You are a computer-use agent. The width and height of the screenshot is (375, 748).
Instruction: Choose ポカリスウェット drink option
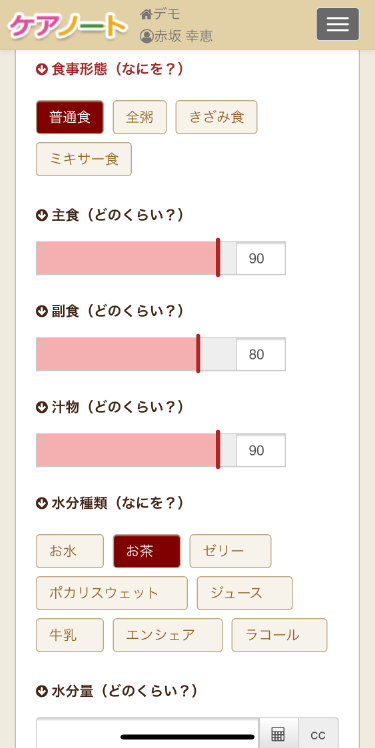click(112, 593)
